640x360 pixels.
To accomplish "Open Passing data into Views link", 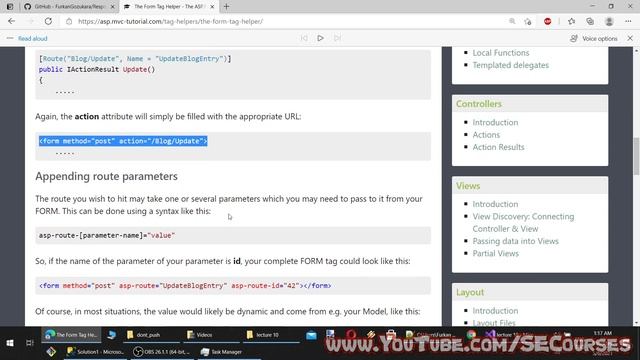I will point(516,241).
